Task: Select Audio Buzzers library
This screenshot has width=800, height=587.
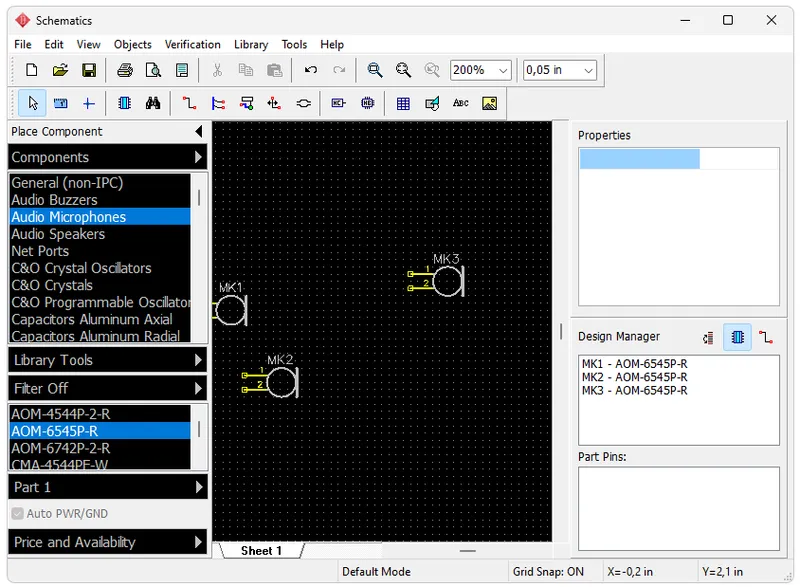Action: [x=100, y=200]
